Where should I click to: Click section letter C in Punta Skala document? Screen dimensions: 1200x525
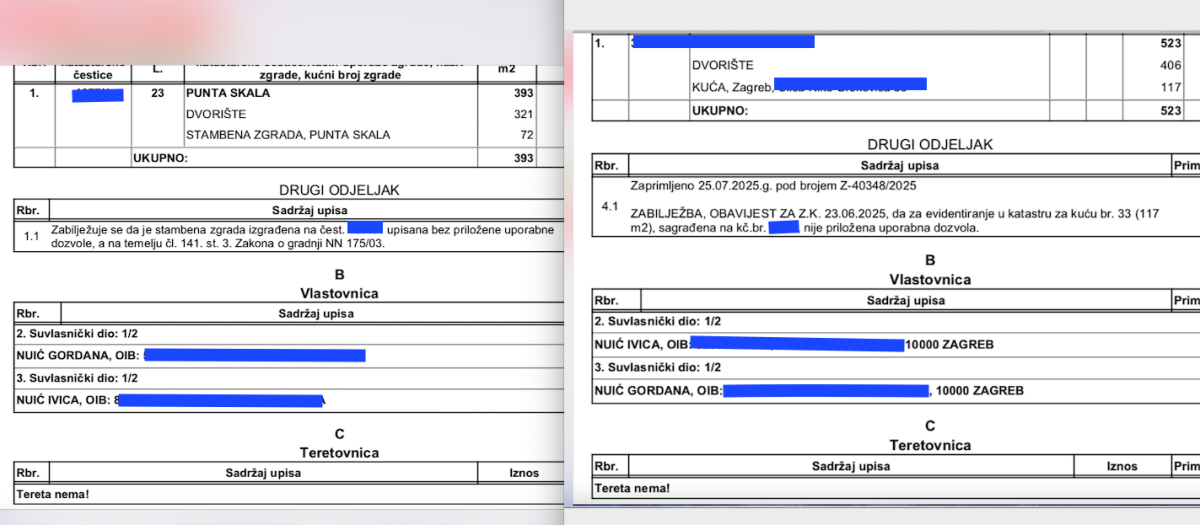[x=340, y=434]
